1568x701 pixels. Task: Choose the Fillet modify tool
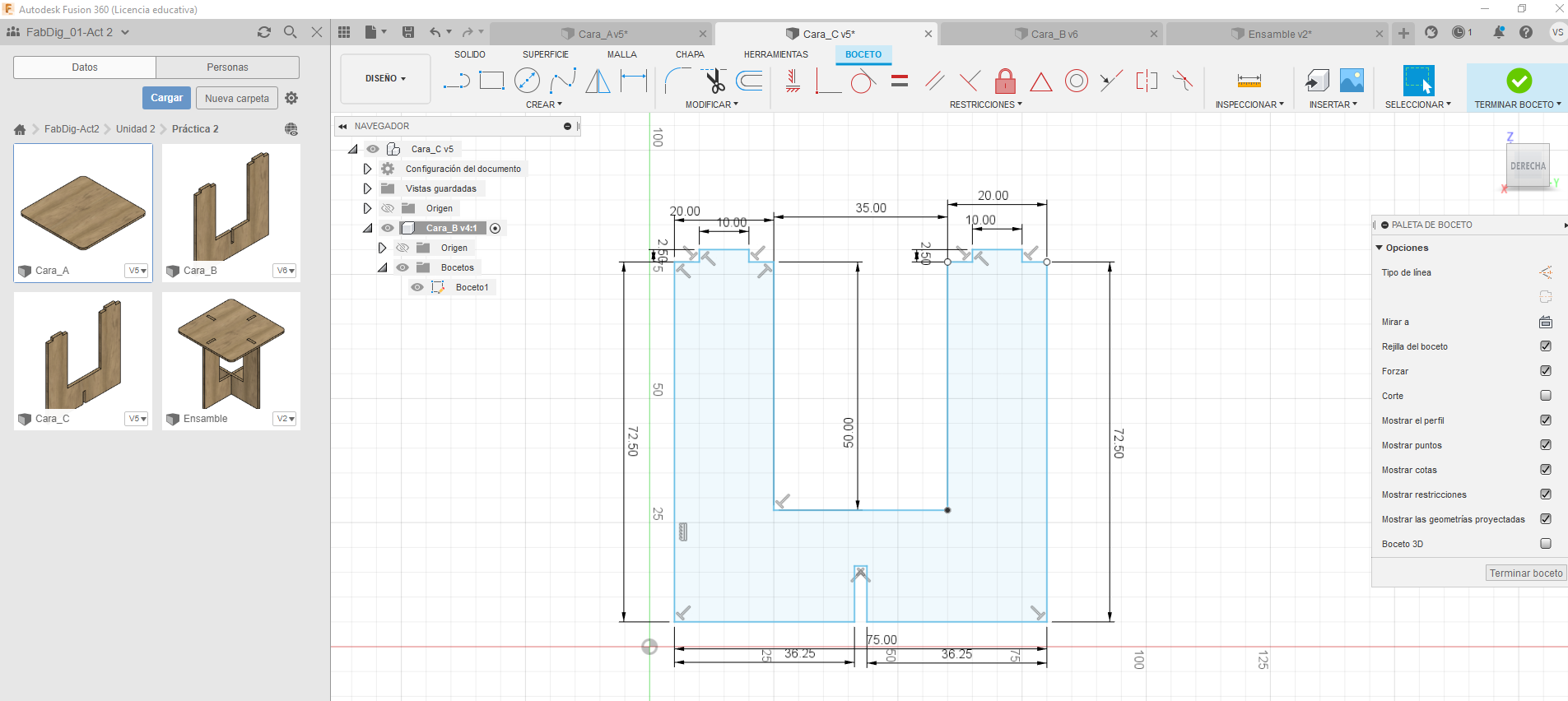[677, 81]
